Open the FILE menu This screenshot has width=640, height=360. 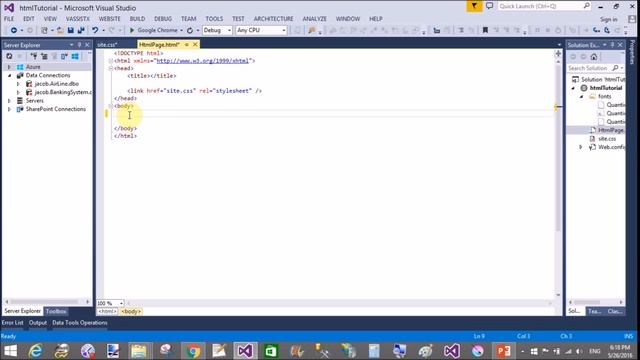tap(9, 19)
